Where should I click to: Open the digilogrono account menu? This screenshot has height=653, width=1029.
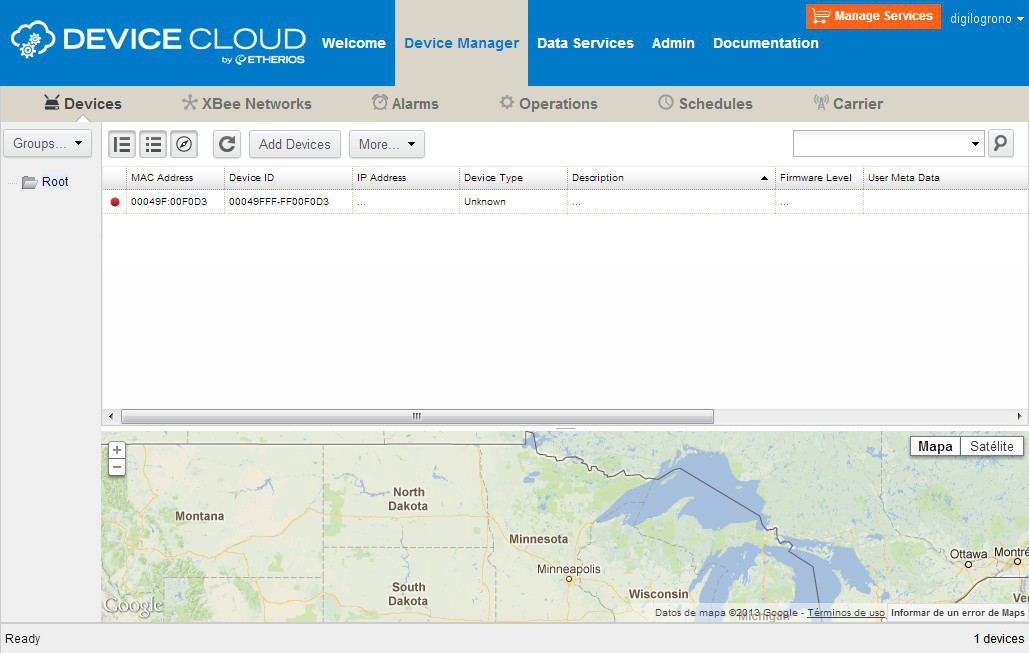[x=986, y=18]
